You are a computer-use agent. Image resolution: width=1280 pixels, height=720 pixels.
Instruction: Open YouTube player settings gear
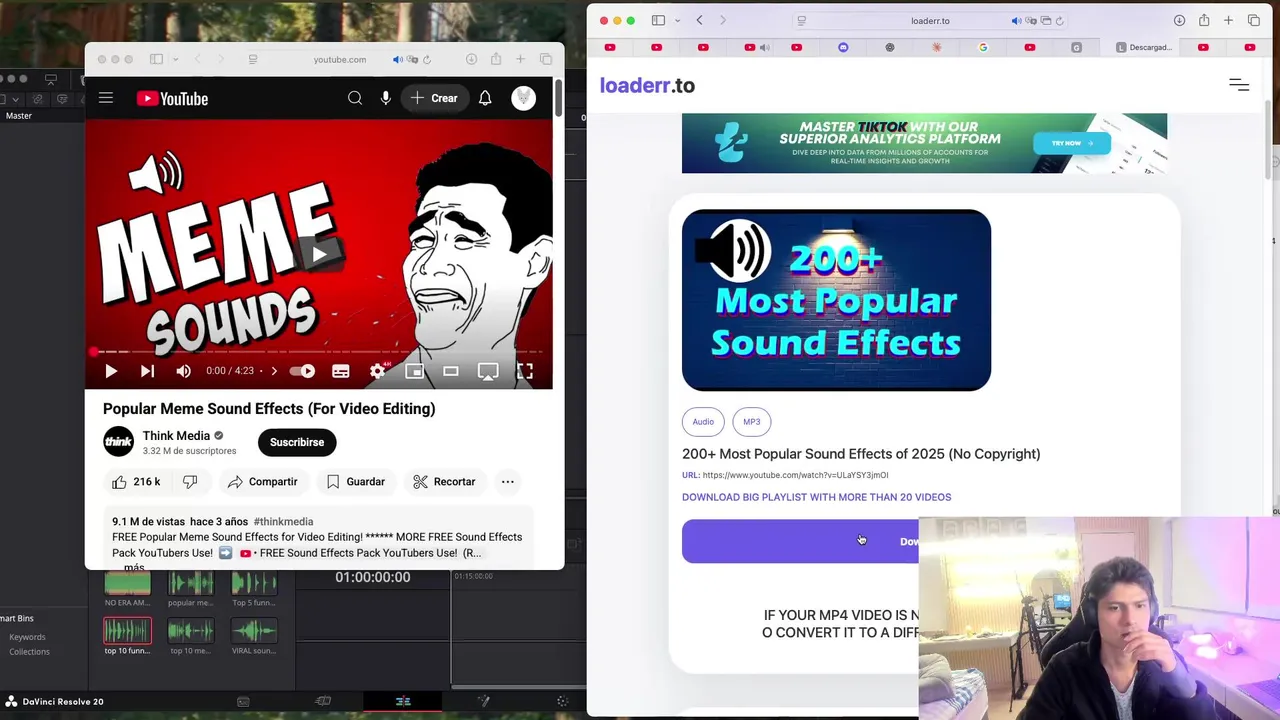pyautogui.click(x=377, y=371)
